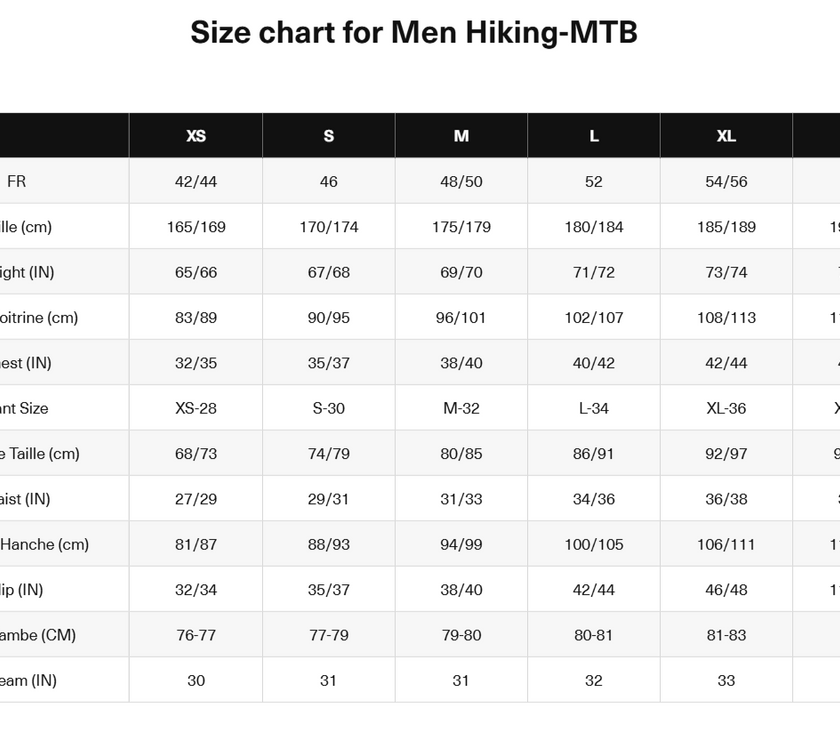Click the "Size chart for Men Hiking-MTB" title
The image size is (840, 740).
tap(414, 33)
